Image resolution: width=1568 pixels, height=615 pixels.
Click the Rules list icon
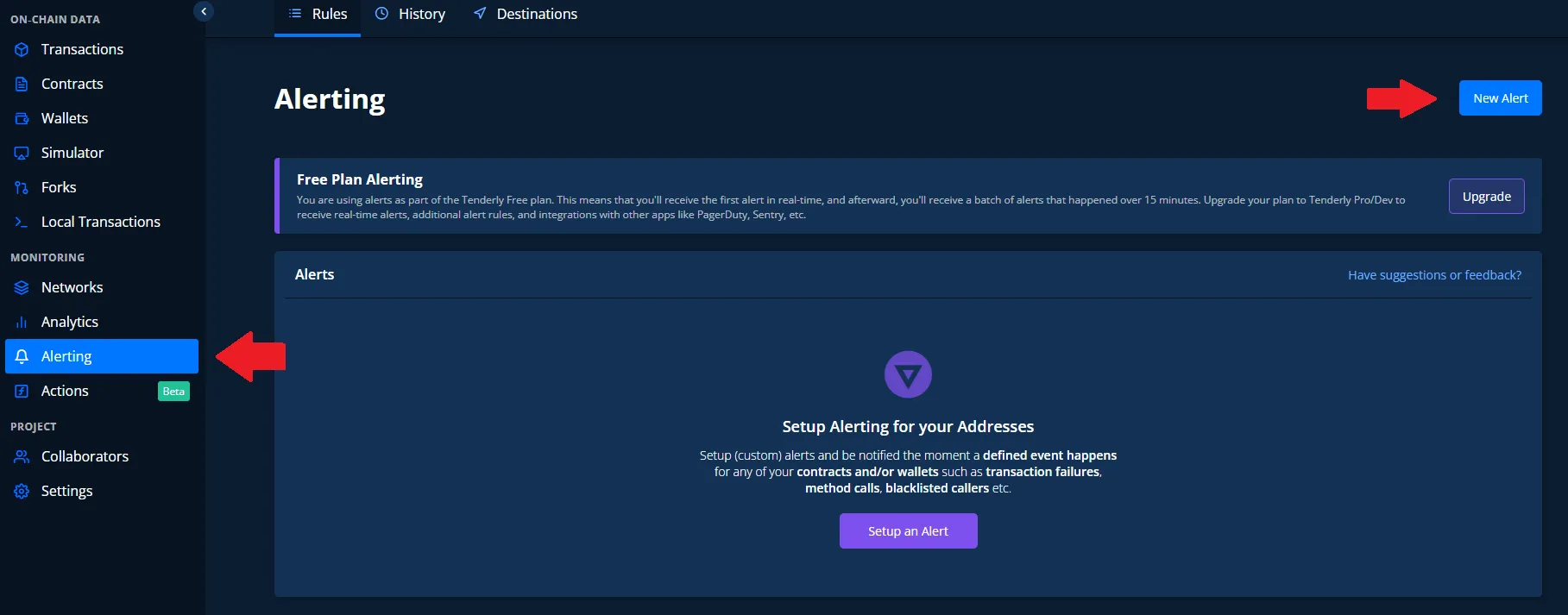pyautogui.click(x=295, y=13)
